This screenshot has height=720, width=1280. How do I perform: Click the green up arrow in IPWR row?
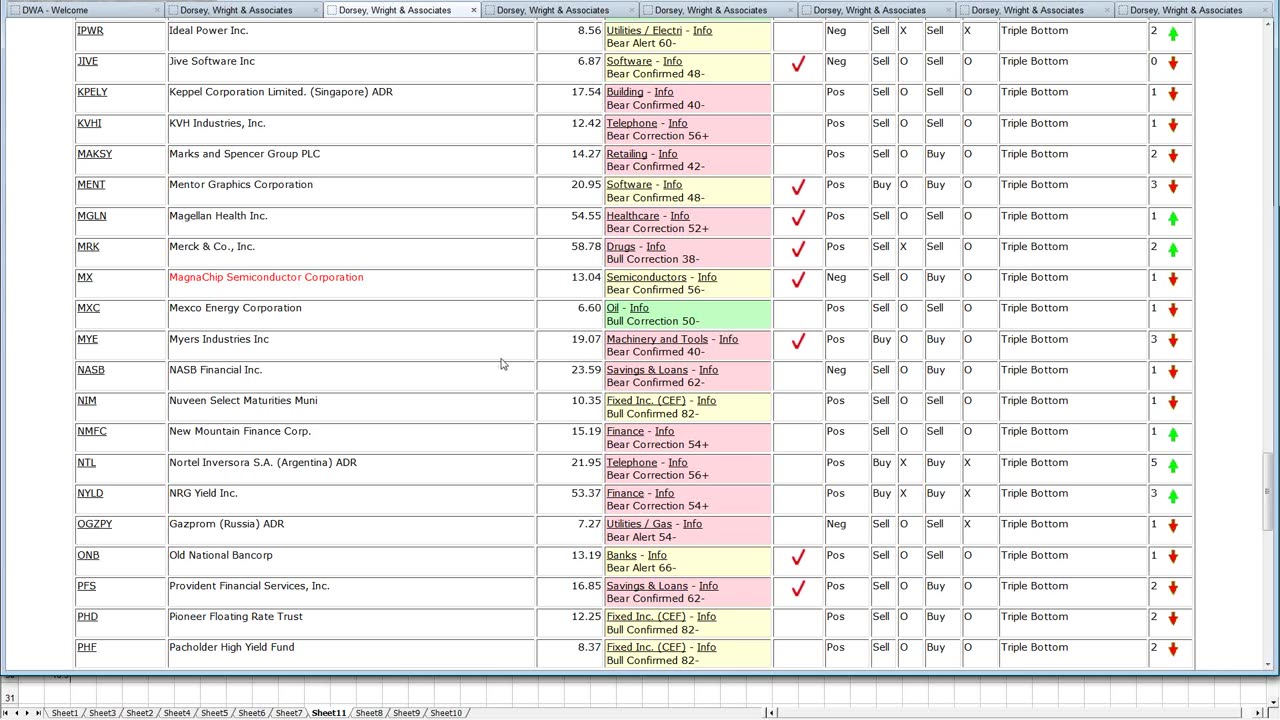click(x=1173, y=33)
